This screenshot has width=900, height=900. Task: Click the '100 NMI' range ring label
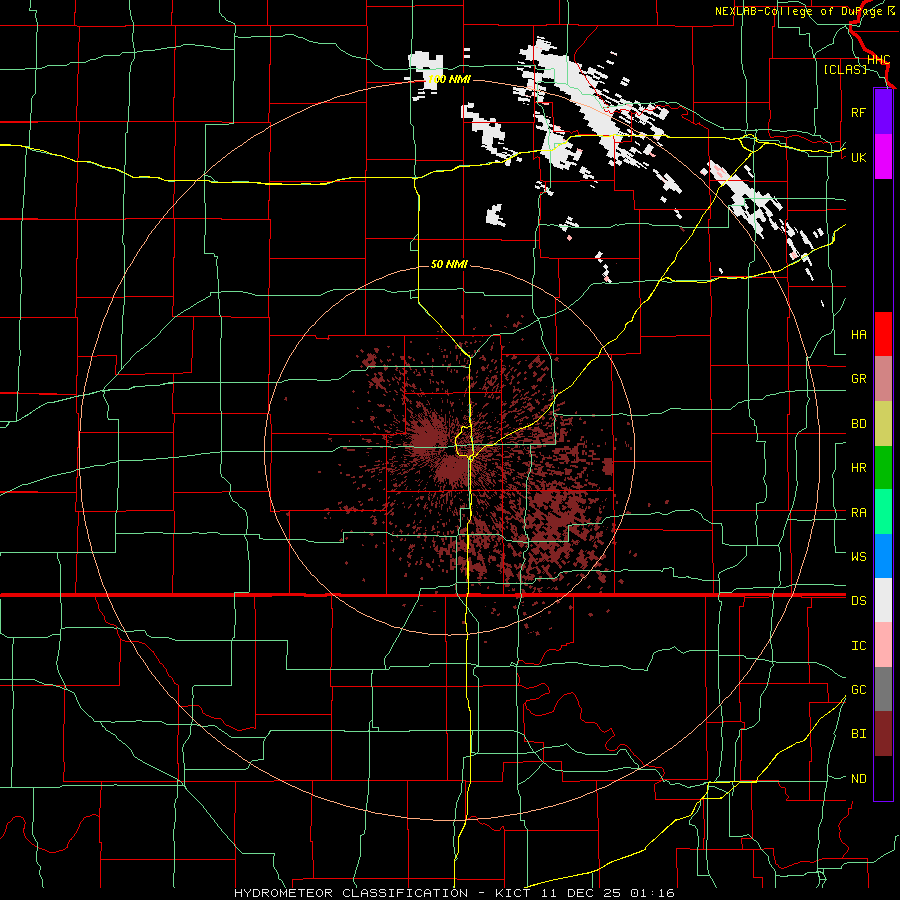click(x=449, y=79)
